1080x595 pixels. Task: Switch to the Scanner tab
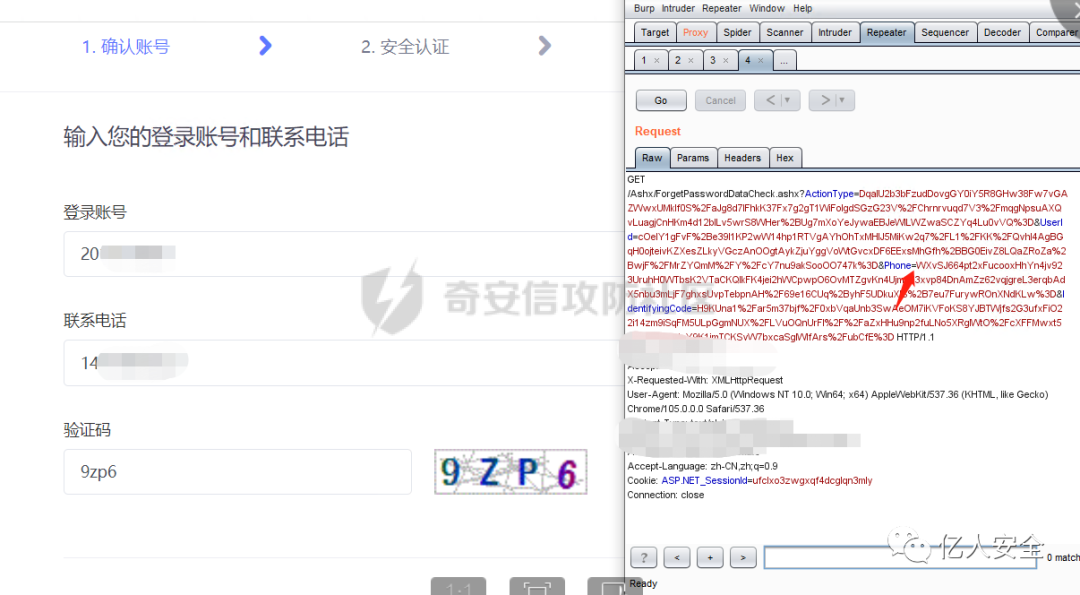[785, 32]
